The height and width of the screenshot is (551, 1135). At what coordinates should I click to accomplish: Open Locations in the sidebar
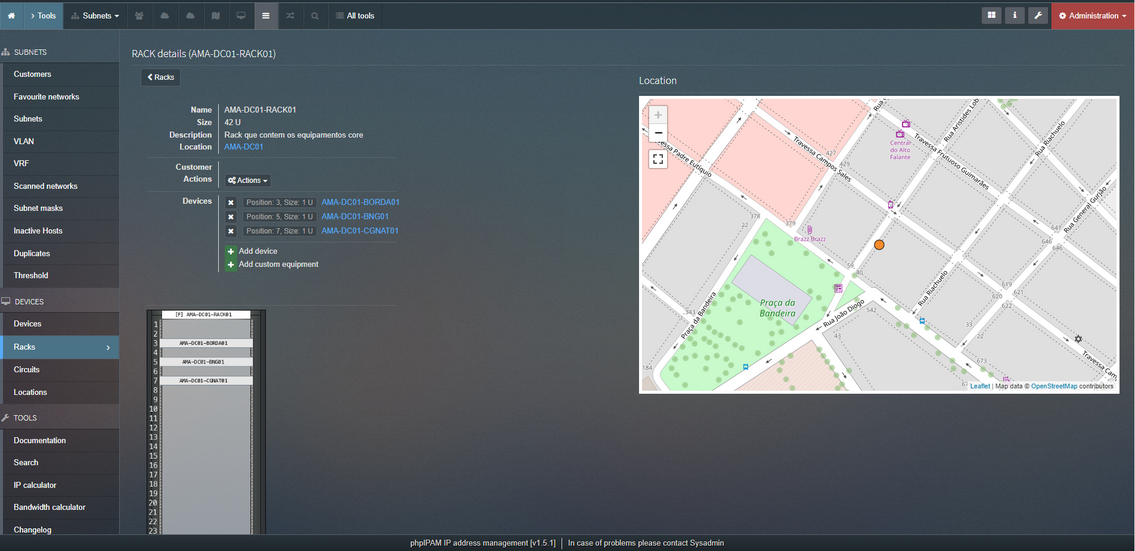coord(60,392)
